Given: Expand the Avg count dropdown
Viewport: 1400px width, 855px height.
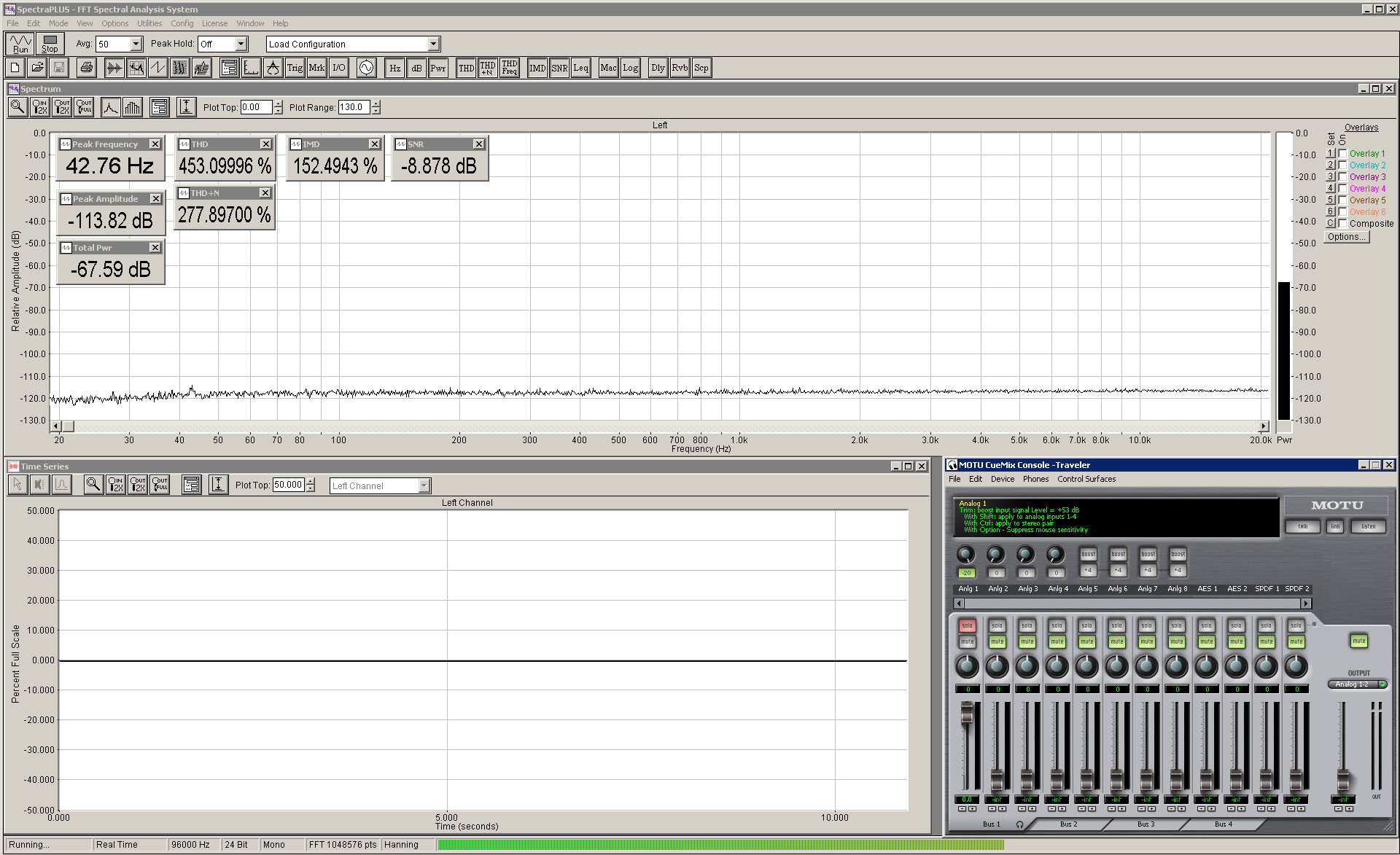Looking at the screenshot, I should (136, 44).
